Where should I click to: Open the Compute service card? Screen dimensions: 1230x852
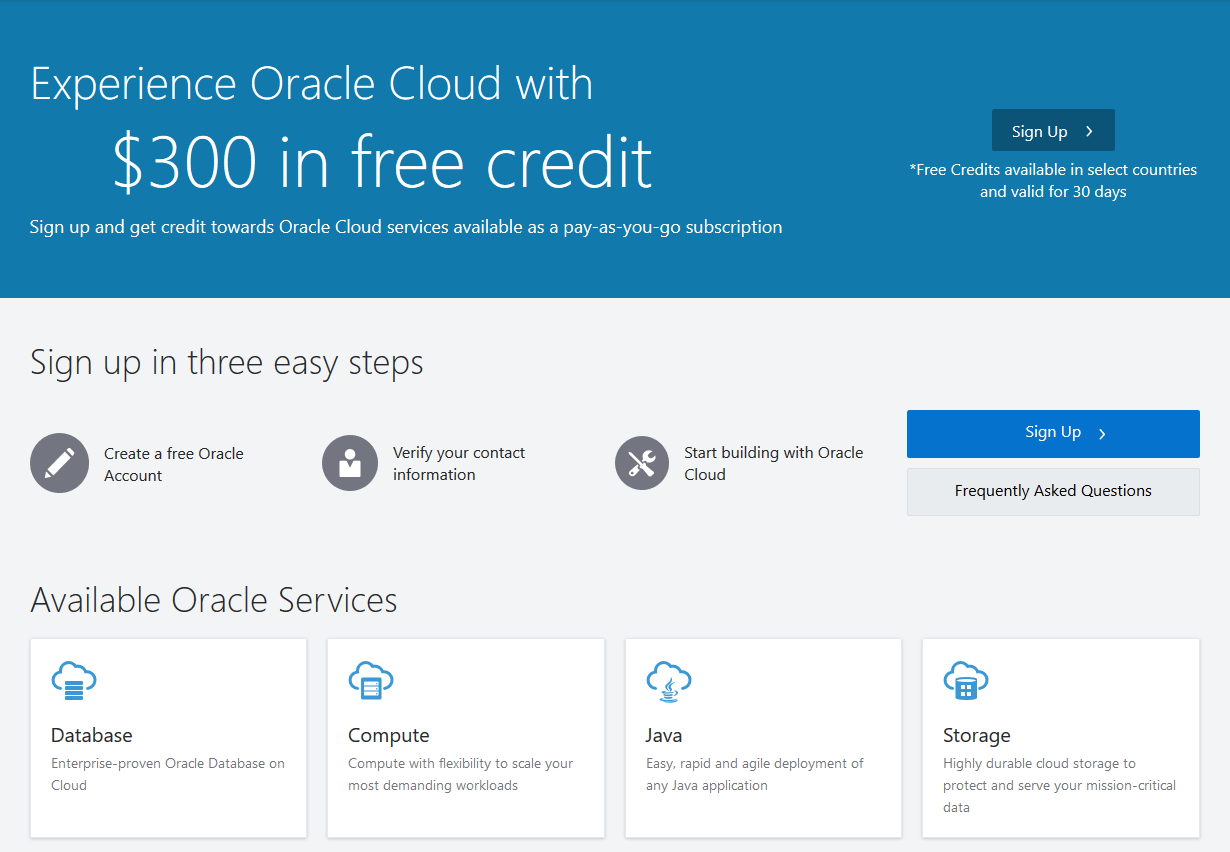(466, 737)
